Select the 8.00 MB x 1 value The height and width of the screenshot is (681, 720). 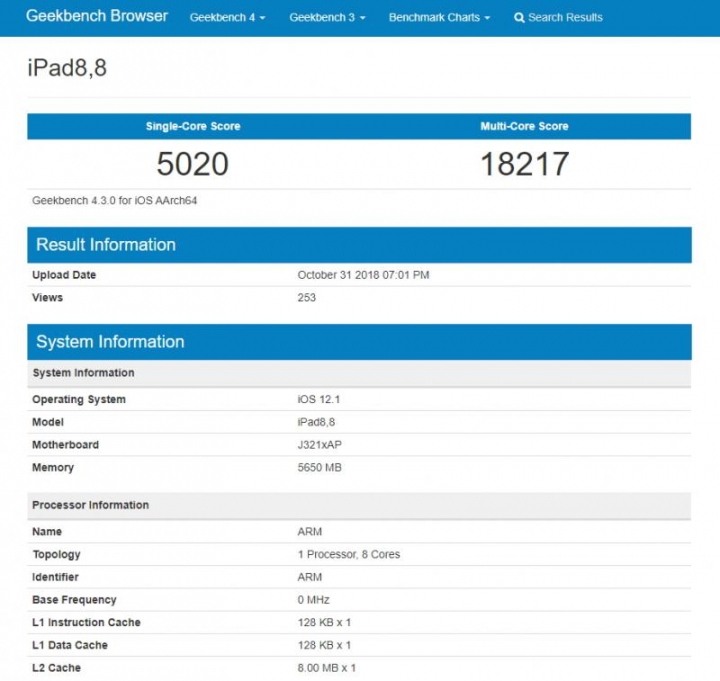pyautogui.click(x=326, y=668)
